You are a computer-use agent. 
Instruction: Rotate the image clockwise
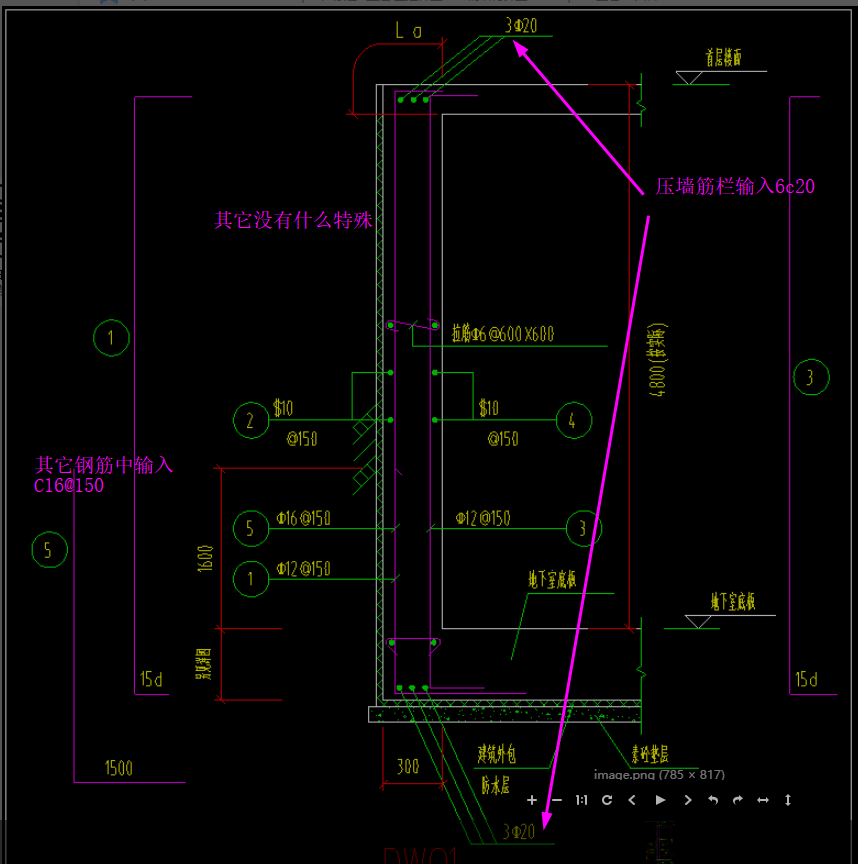pyautogui.click(x=738, y=800)
